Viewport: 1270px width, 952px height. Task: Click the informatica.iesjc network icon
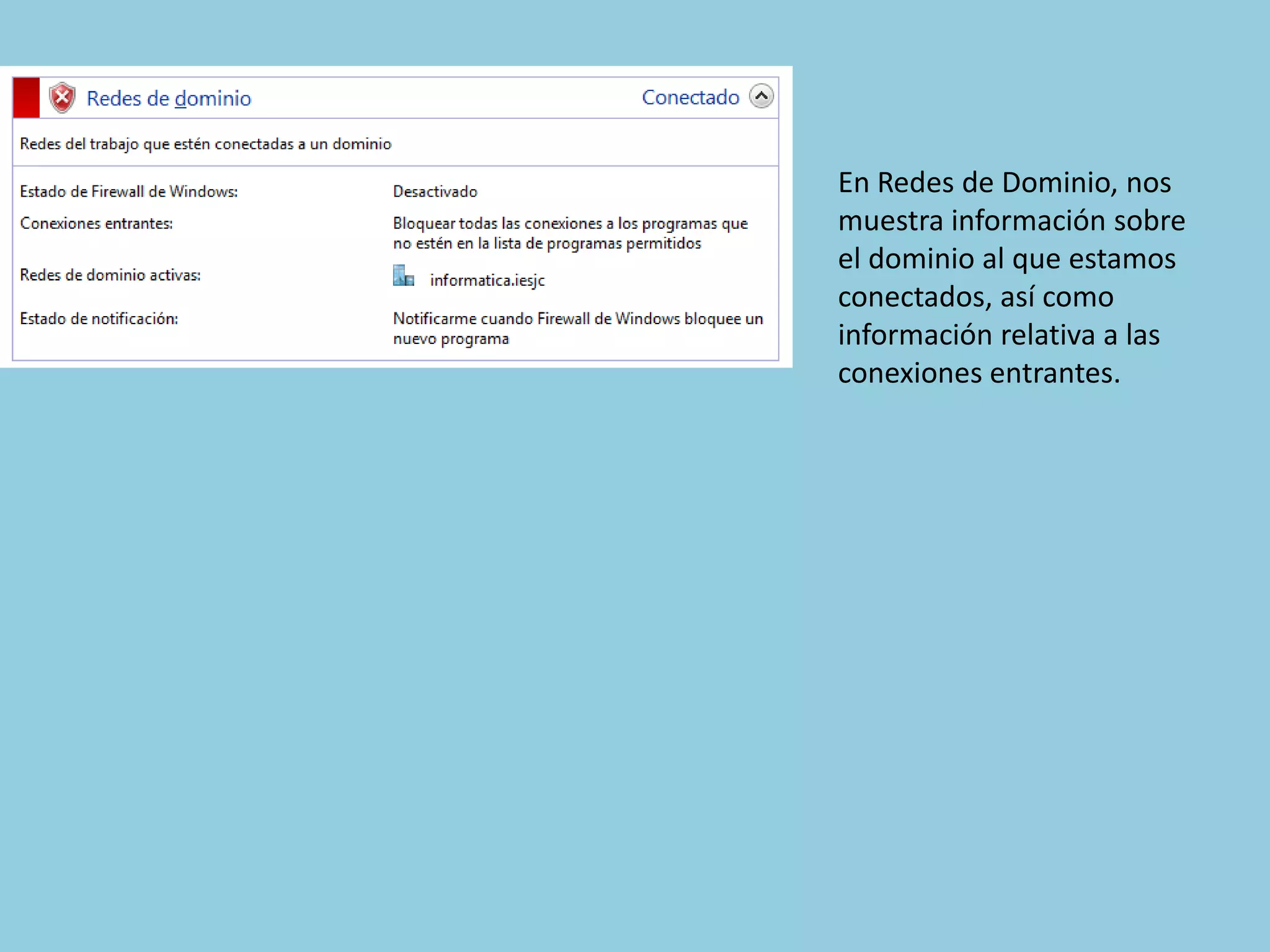pyautogui.click(x=404, y=276)
